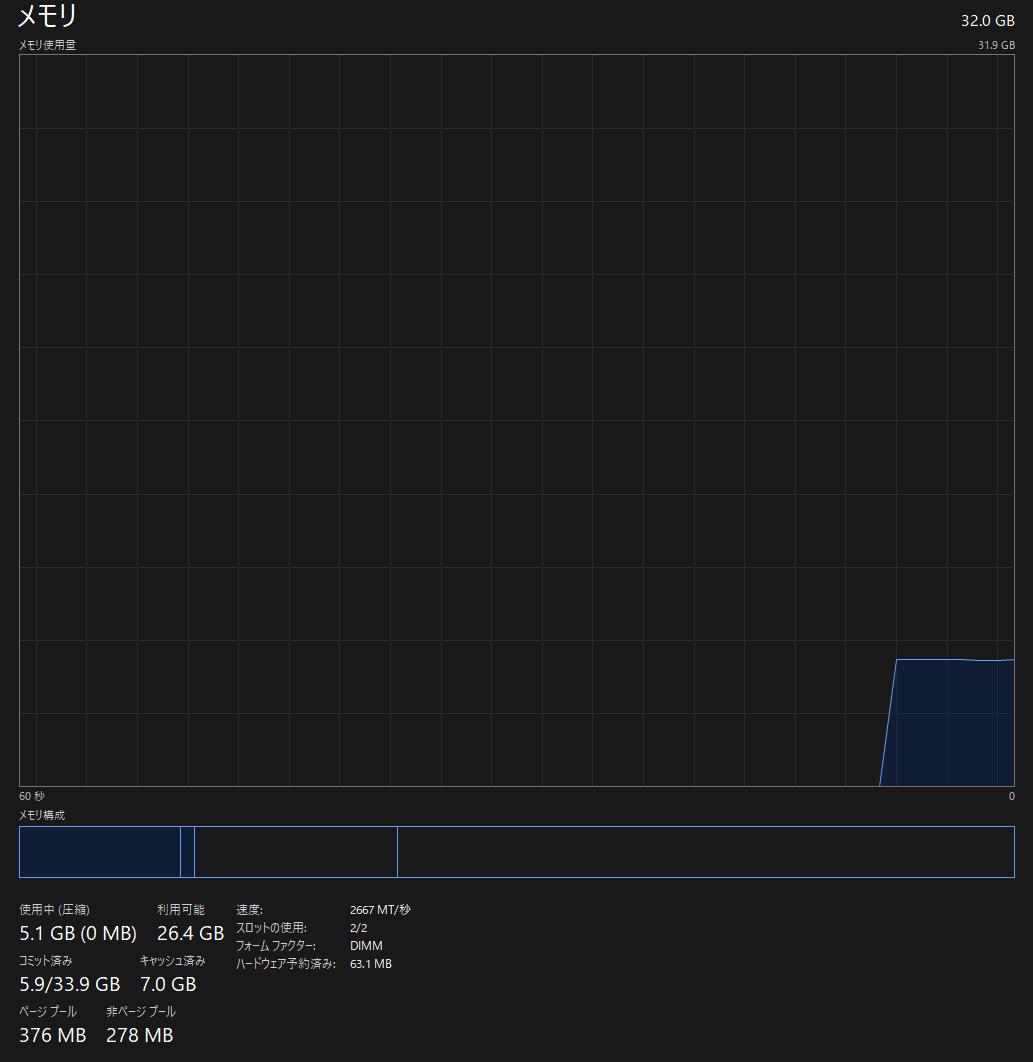1033x1062 pixels.
Task: Click the コミット済み value 5.9/33.9 GB
Action: (69, 984)
